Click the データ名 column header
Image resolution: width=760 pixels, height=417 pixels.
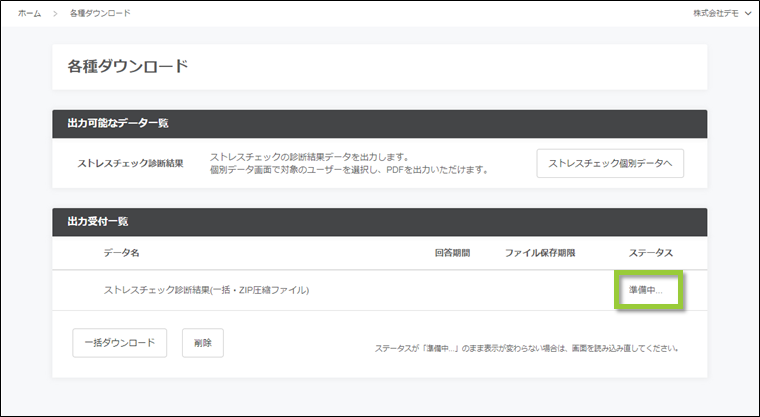click(x=121, y=253)
